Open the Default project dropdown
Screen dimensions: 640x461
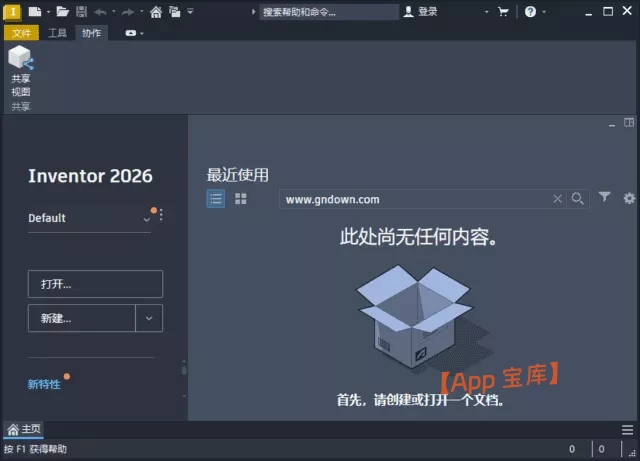click(x=89, y=218)
